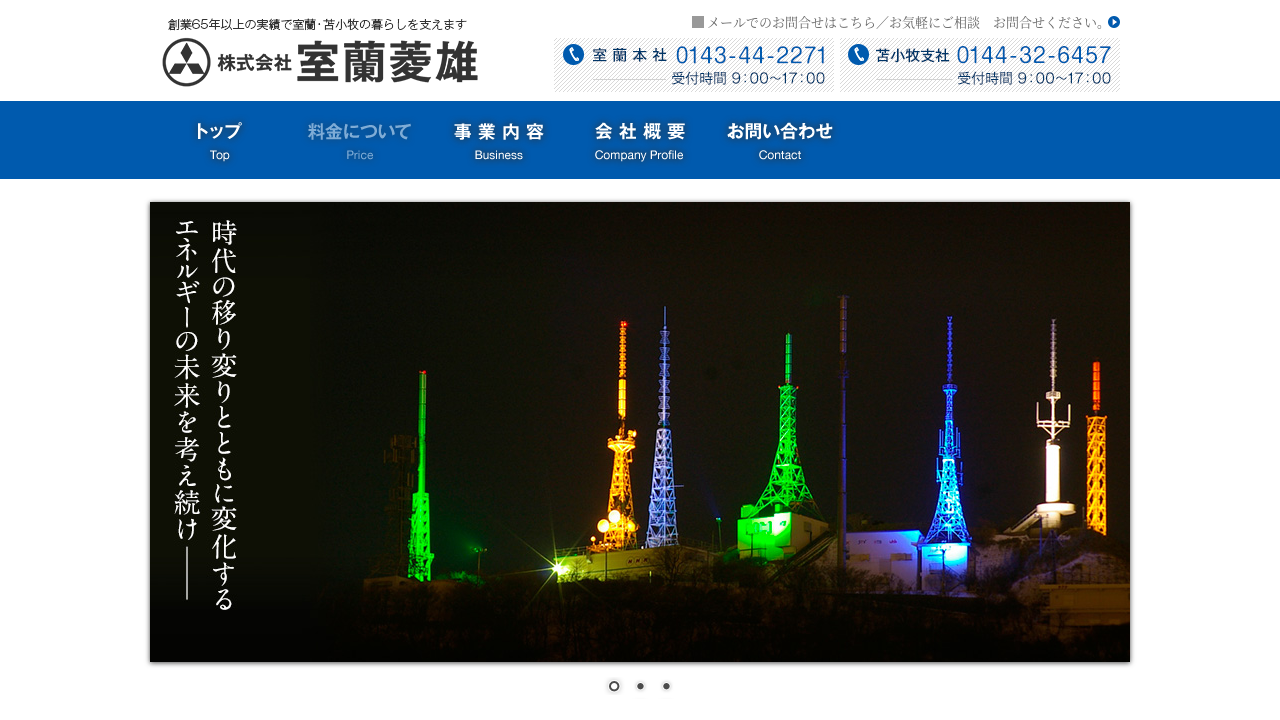Screen dimensions: 1280x720
Task: Click the 創業65年以上 tagline above the logo
Action: click(317, 24)
